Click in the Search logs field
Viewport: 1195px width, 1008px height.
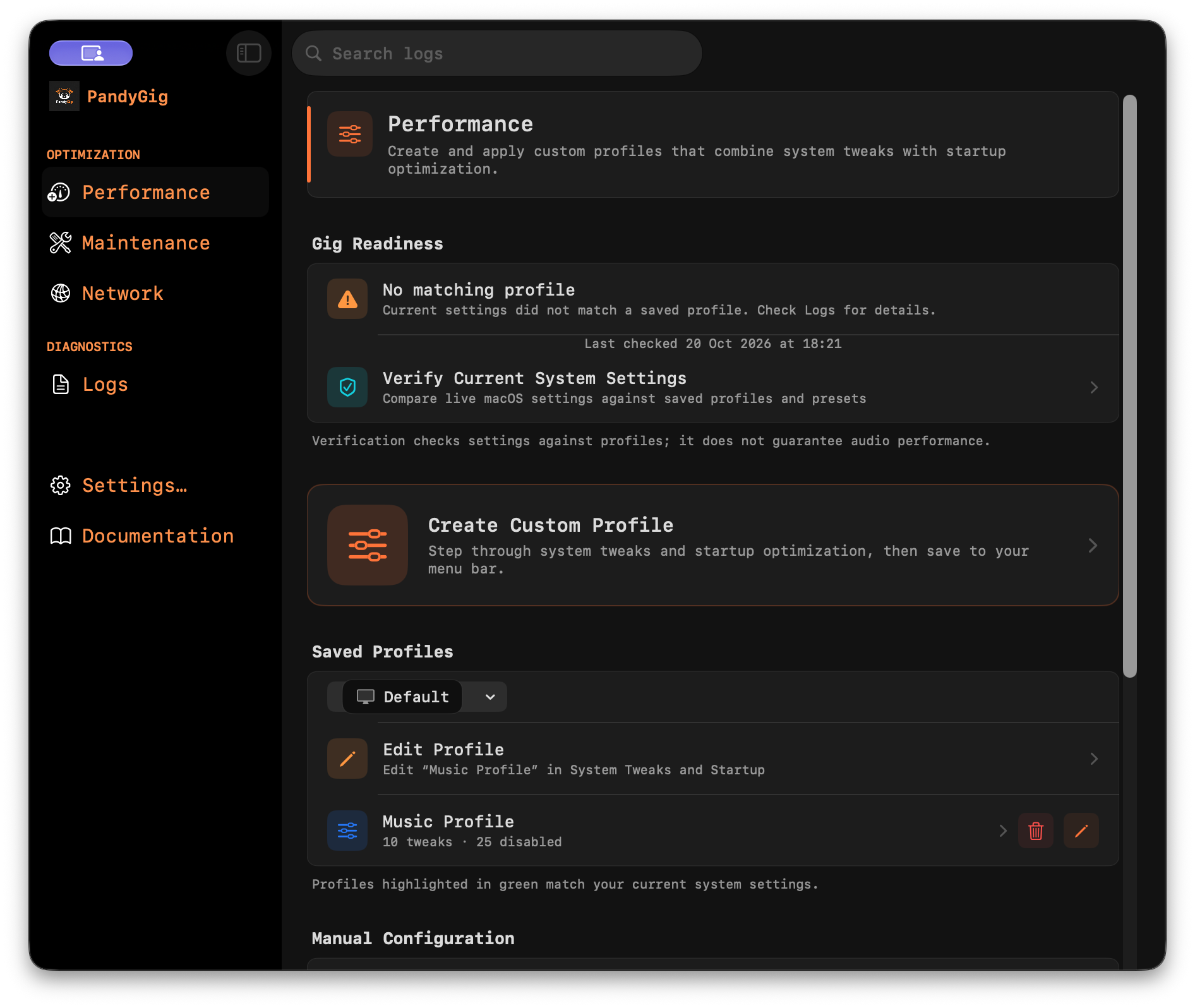coord(497,54)
